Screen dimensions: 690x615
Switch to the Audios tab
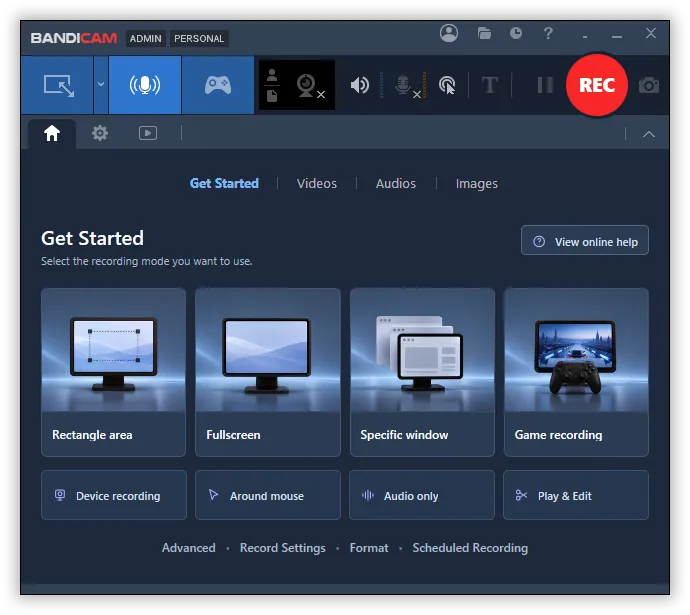point(396,183)
